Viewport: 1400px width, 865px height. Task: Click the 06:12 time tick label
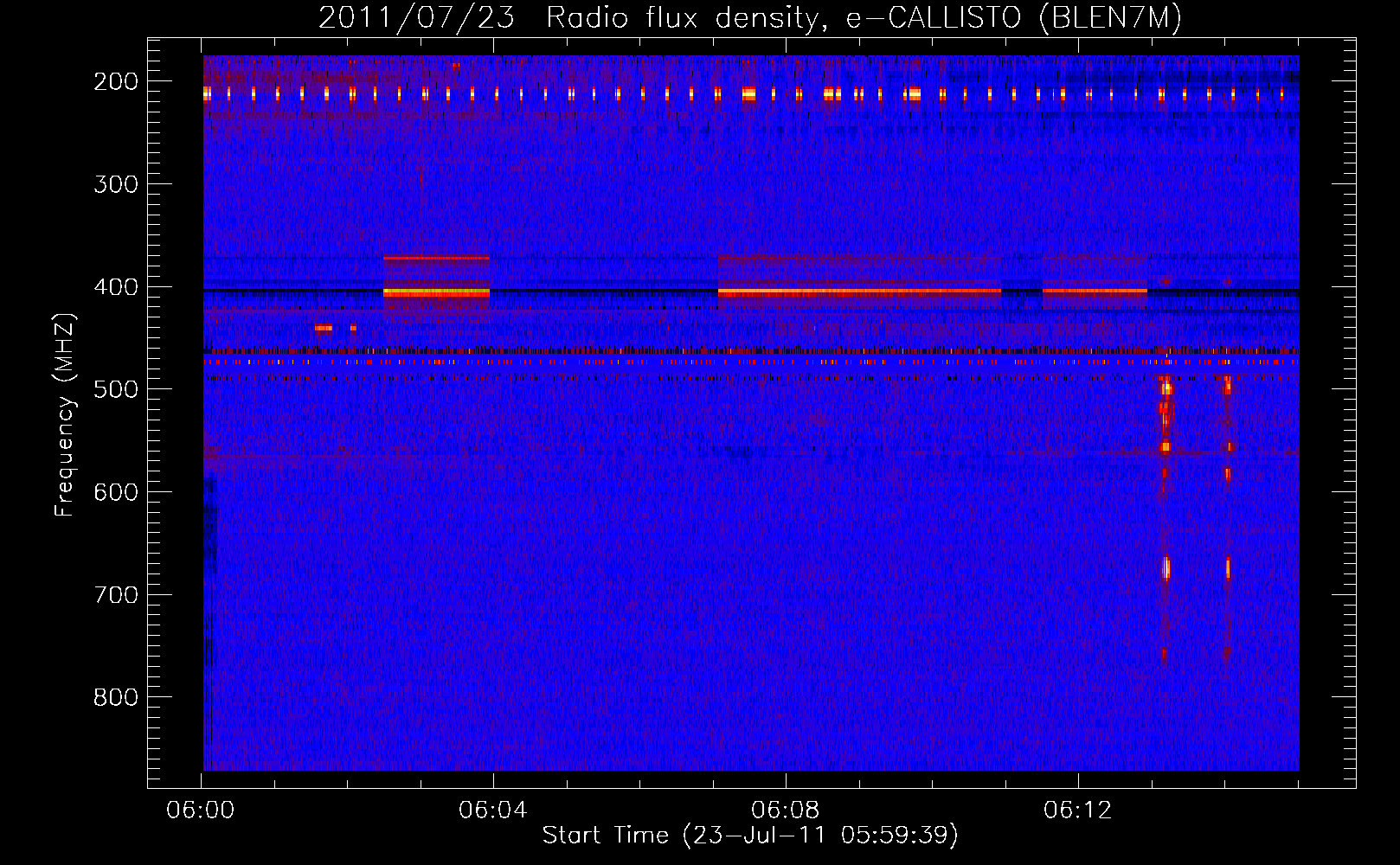click(x=1078, y=810)
